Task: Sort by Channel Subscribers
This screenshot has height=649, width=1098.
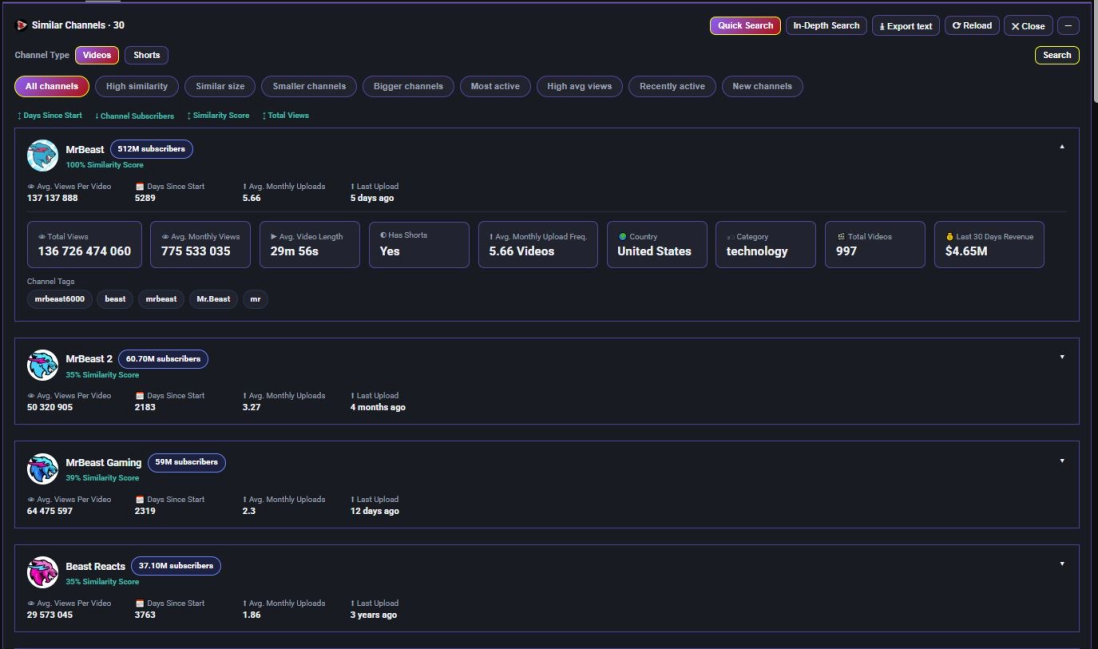Action: tap(134, 116)
